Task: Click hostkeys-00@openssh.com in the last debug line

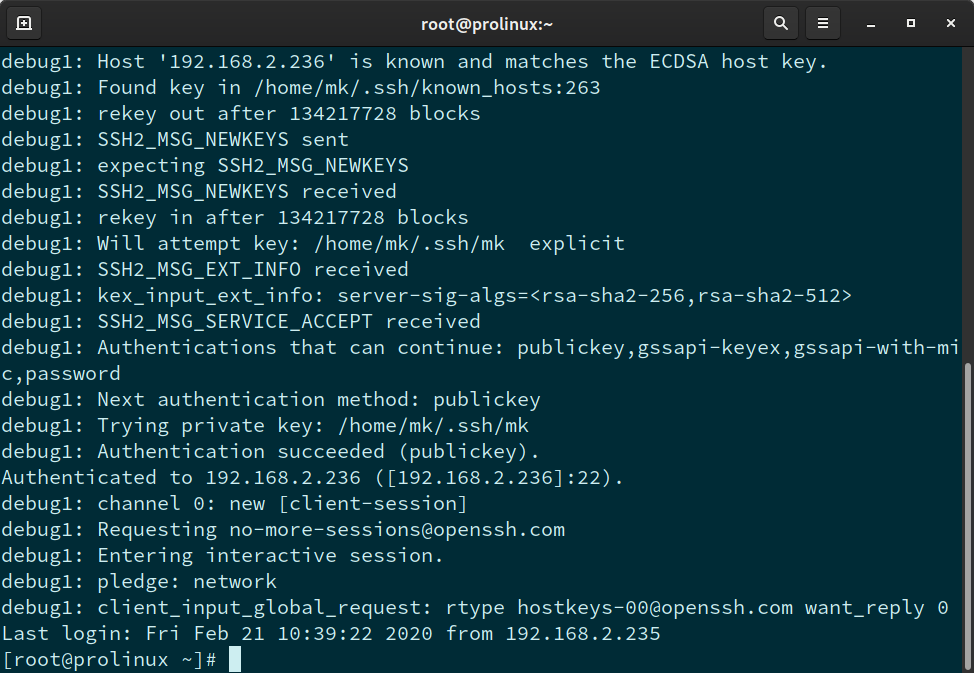Action: [x=655, y=608]
